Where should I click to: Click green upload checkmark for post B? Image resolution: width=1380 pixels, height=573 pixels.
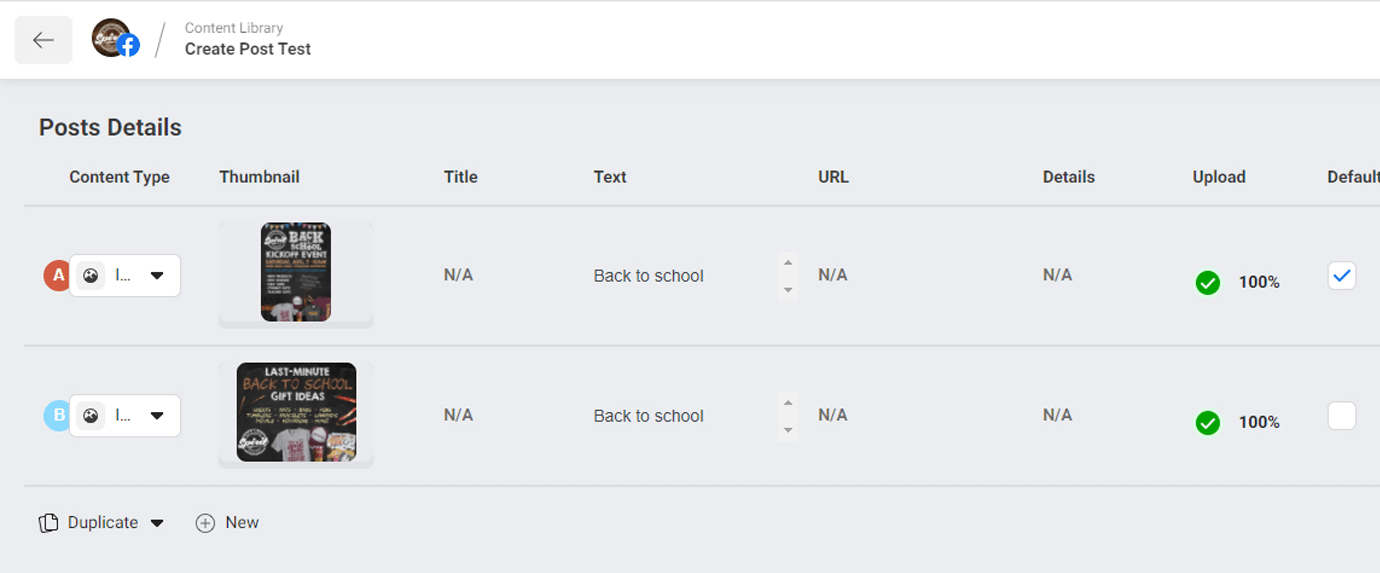pyautogui.click(x=1208, y=423)
